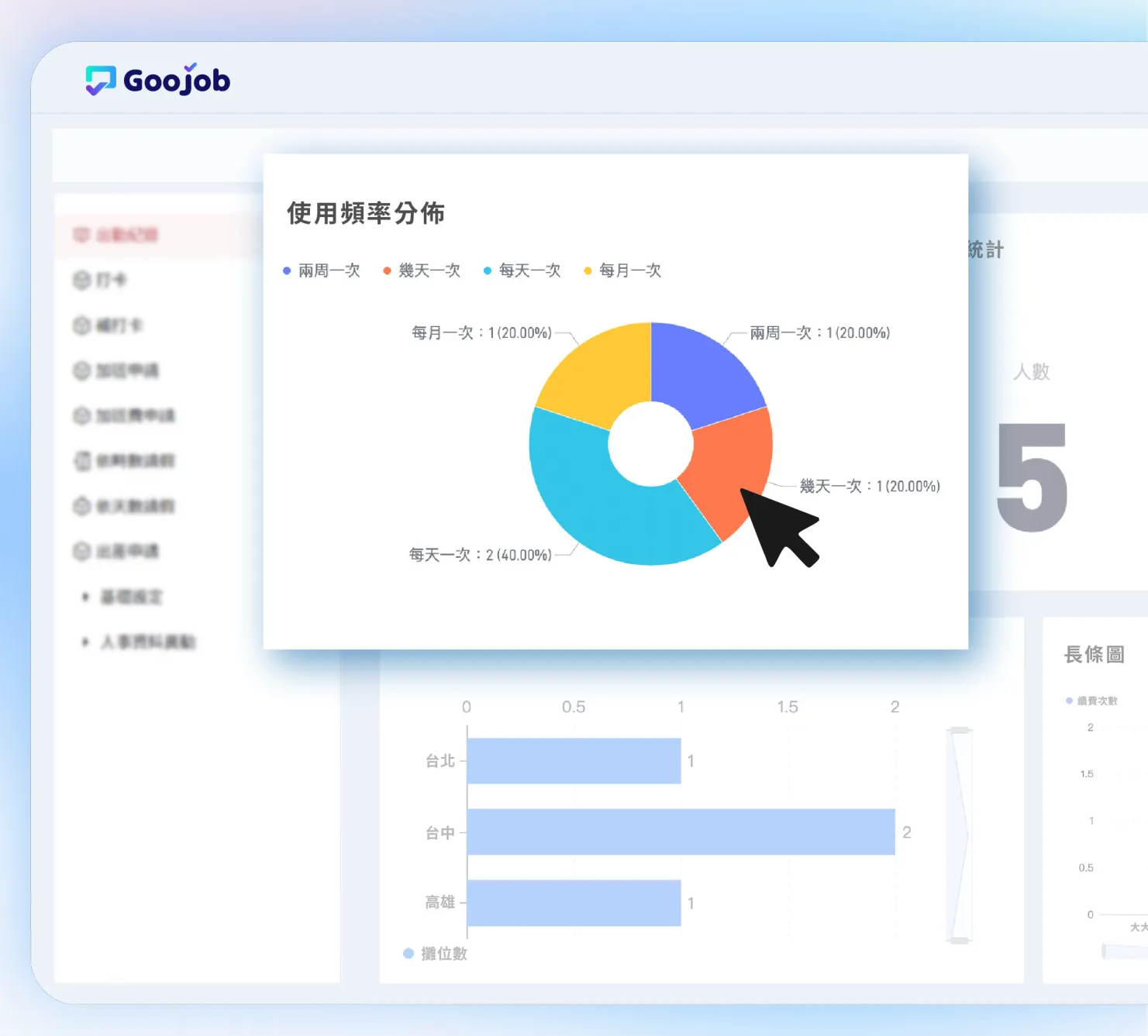
Task: Click the label 每天一次：2 (40.00%)
Action: [x=481, y=556]
